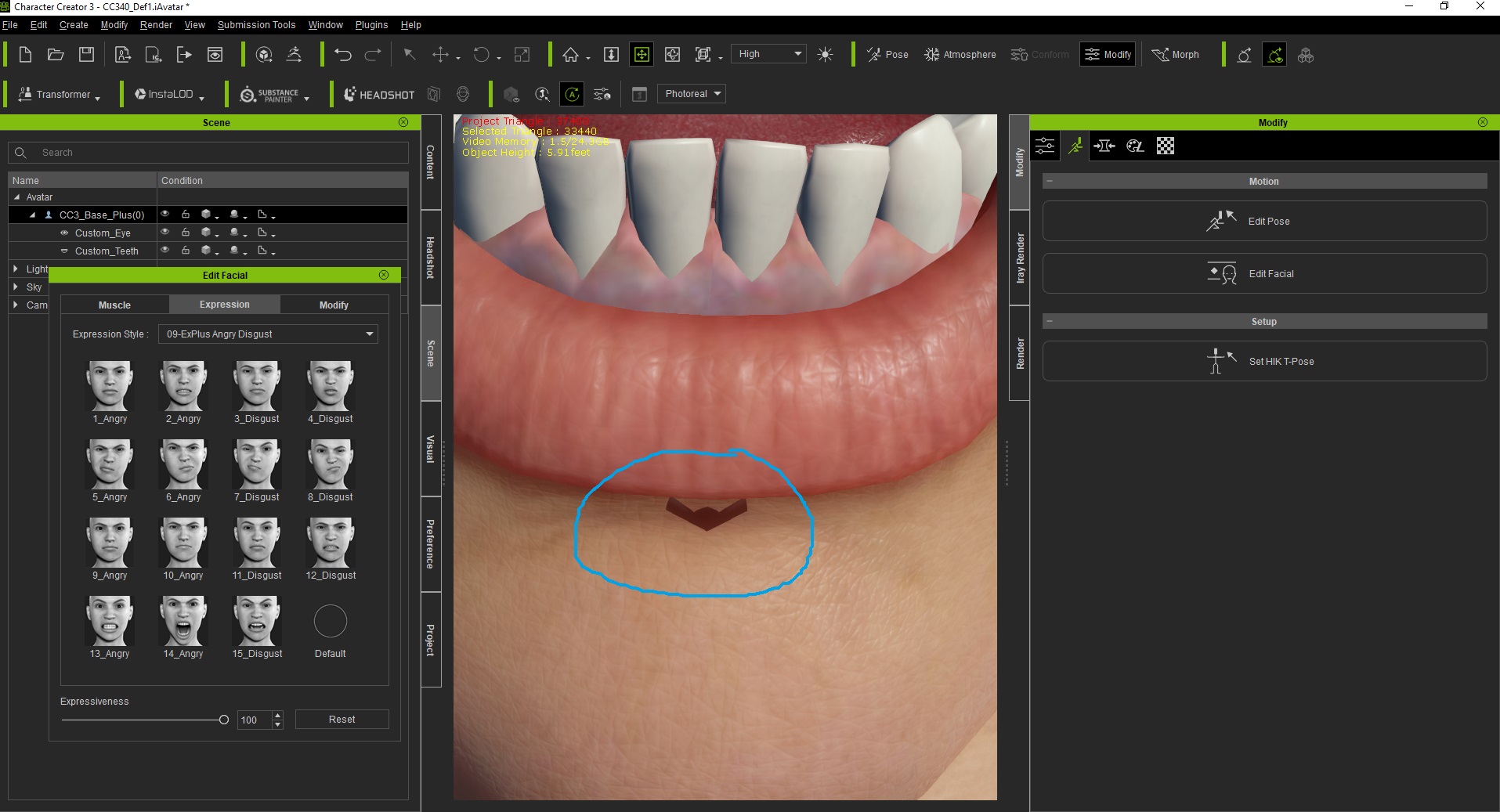1500x812 pixels.
Task: Open the Iray Render side tab
Action: 1020,258
